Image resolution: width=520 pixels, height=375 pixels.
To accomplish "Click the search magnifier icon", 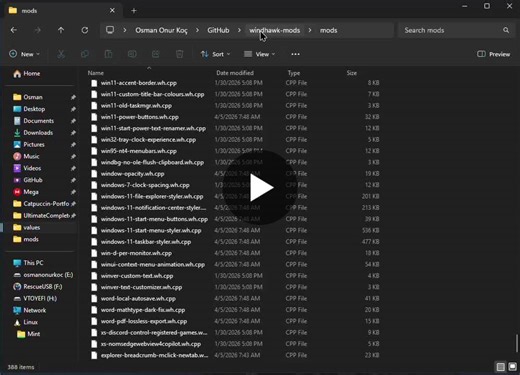I will (x=506, y=30).
